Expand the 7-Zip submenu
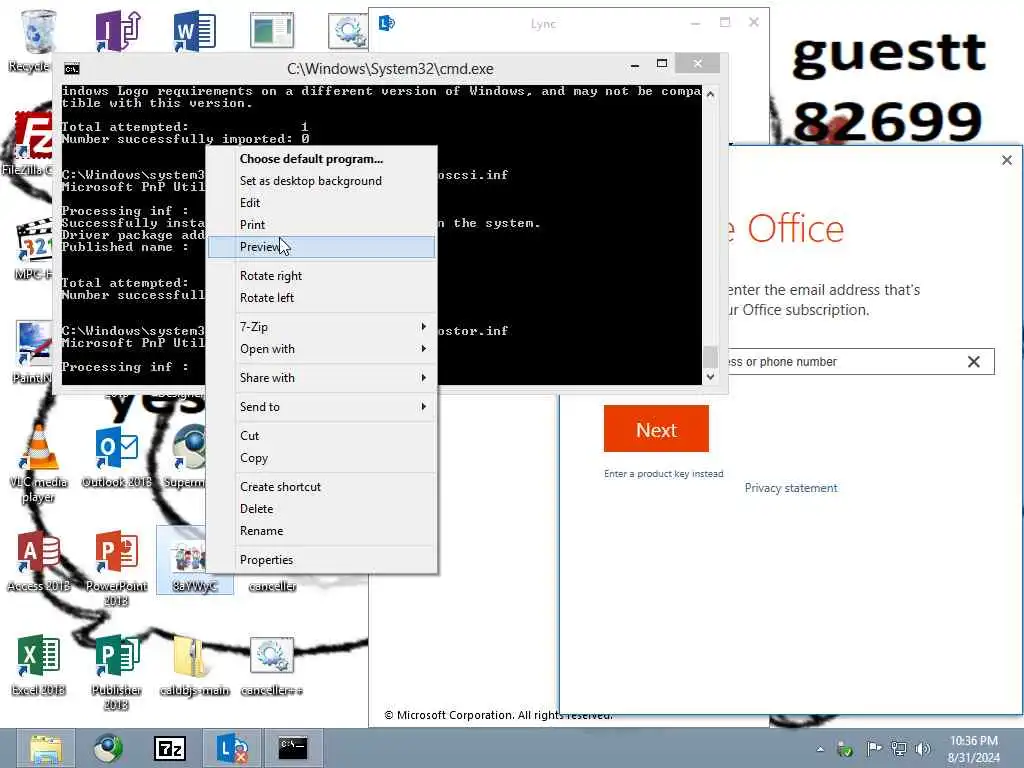 pos(321,327)
